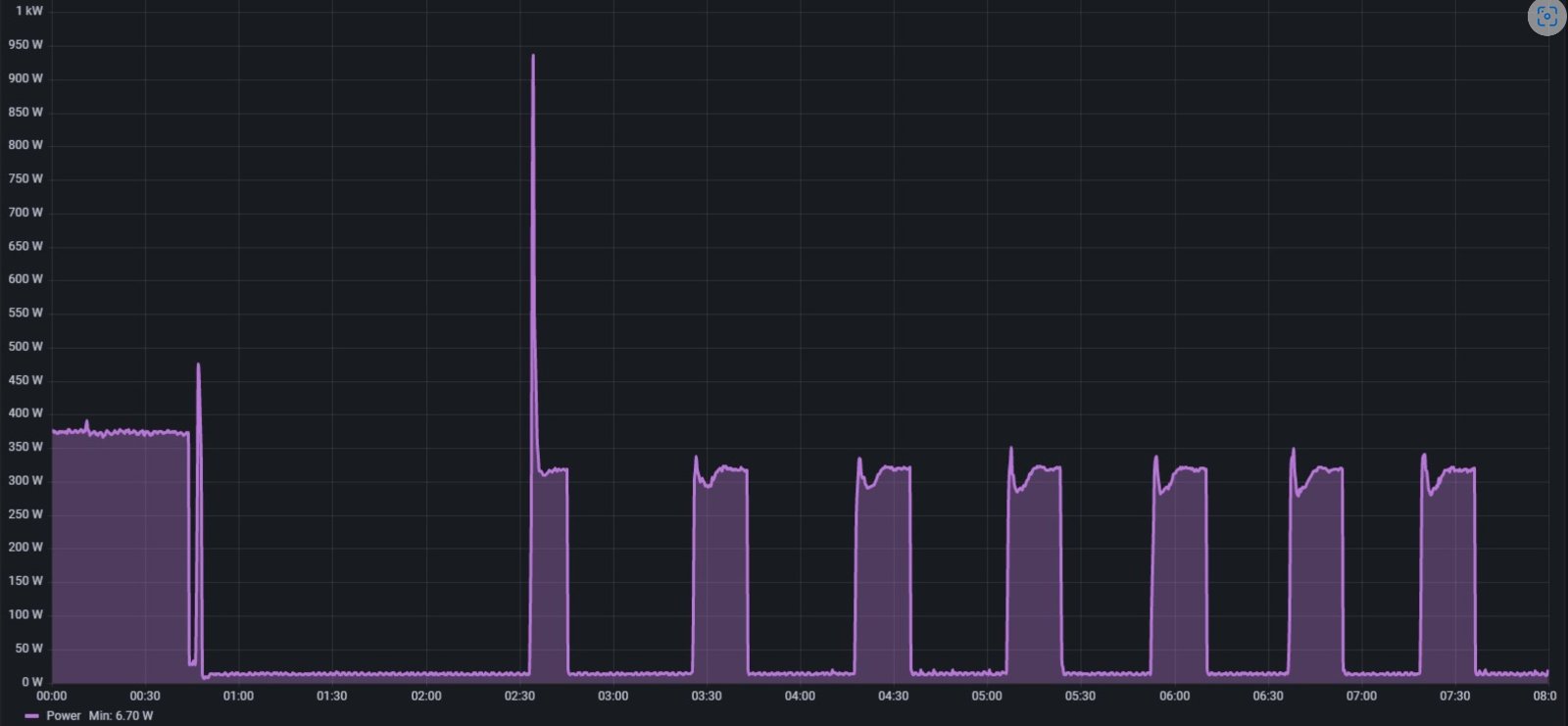
Task: Click the 250 W y-axis label
Action: click(25, 514)
